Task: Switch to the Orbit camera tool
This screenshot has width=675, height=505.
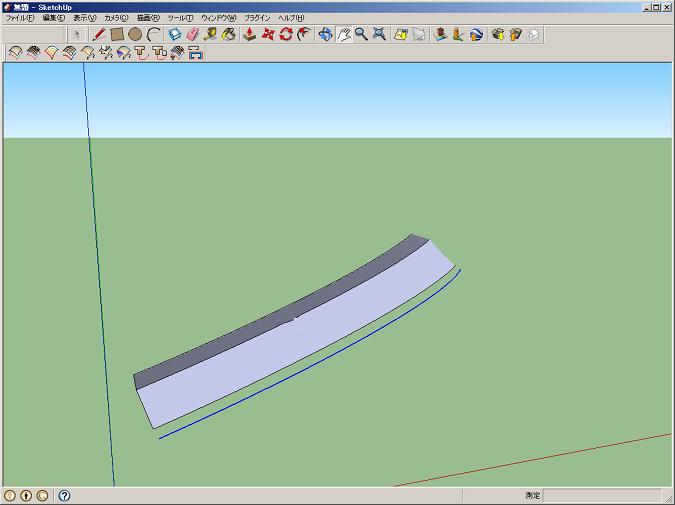Action: [325, 34]
